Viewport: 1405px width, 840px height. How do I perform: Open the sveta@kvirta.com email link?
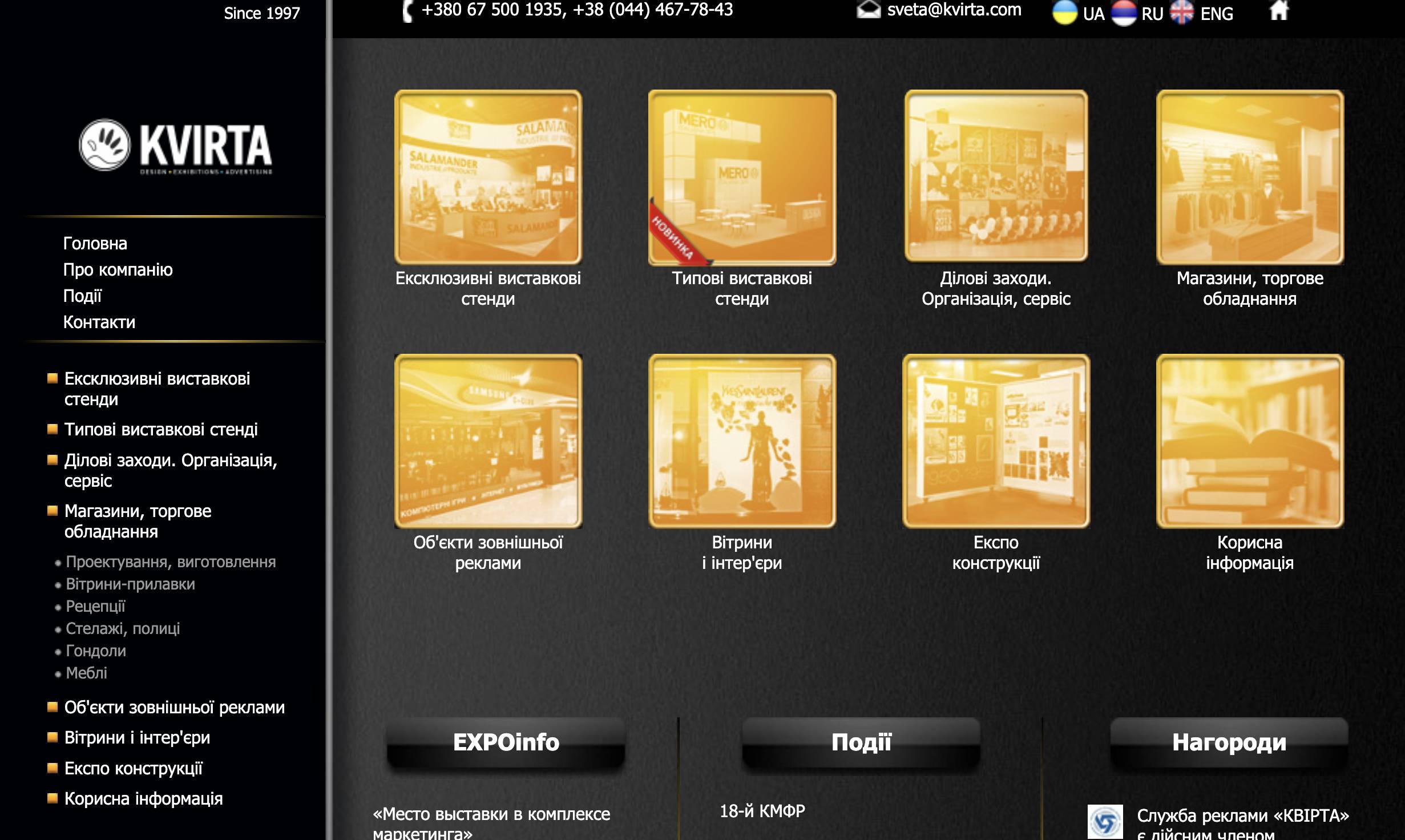[954, 10]
